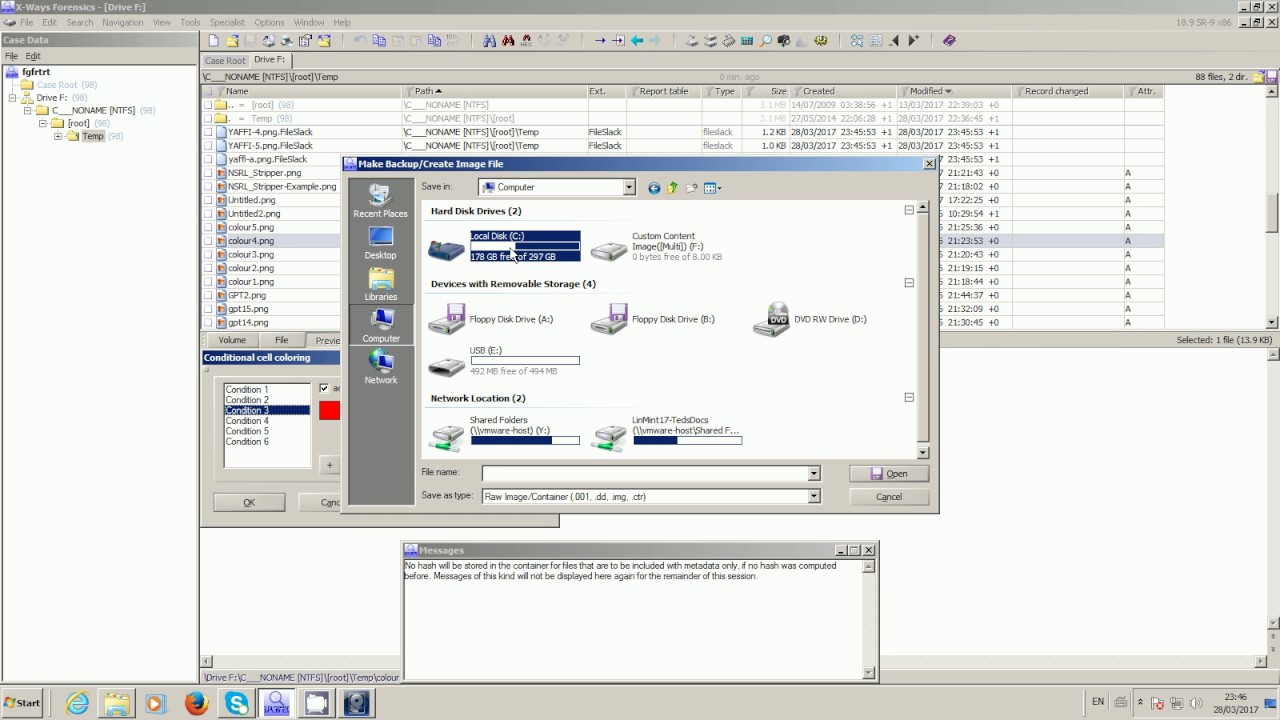The width and height of the screenshot is (1280, 720).
Task: Click the Up One Level folder icon
Action: pos(673,188)
